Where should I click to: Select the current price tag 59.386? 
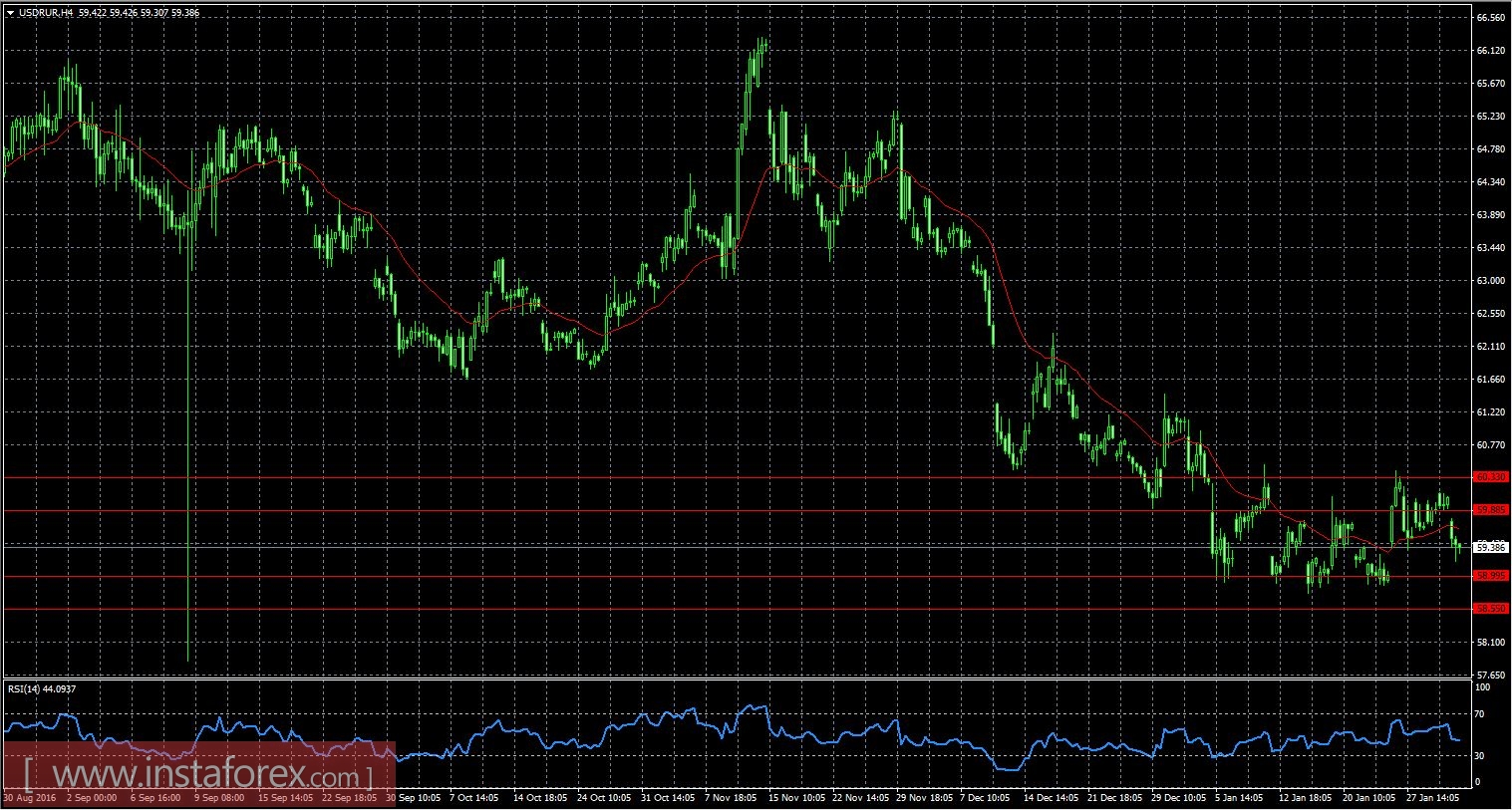point(1492,546)
